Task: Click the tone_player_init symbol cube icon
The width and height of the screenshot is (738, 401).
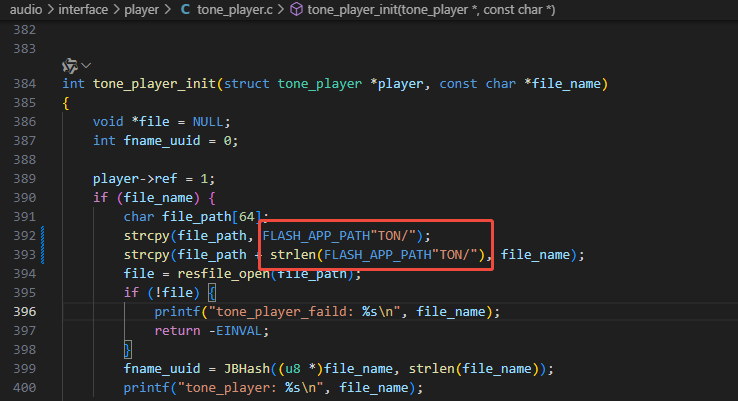Action: point(296,9)
